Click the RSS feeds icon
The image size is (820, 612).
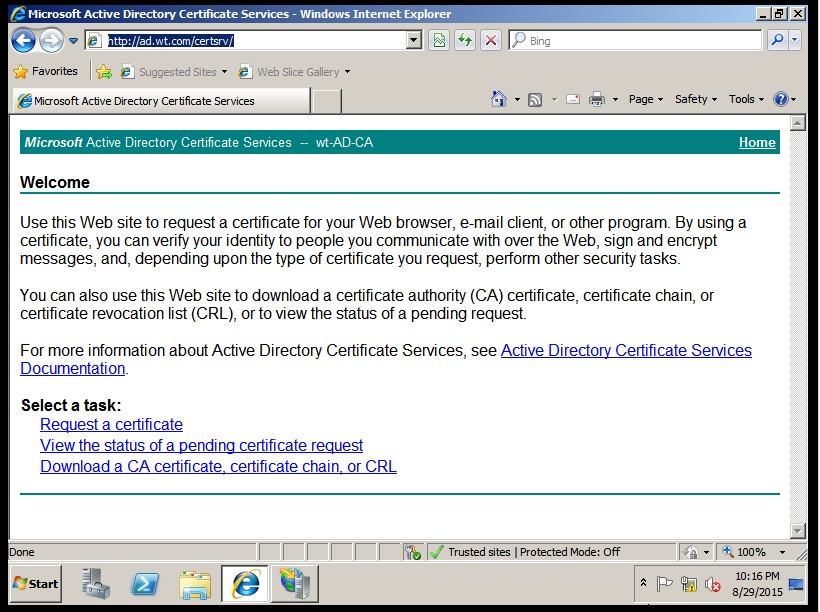(535, 99)
